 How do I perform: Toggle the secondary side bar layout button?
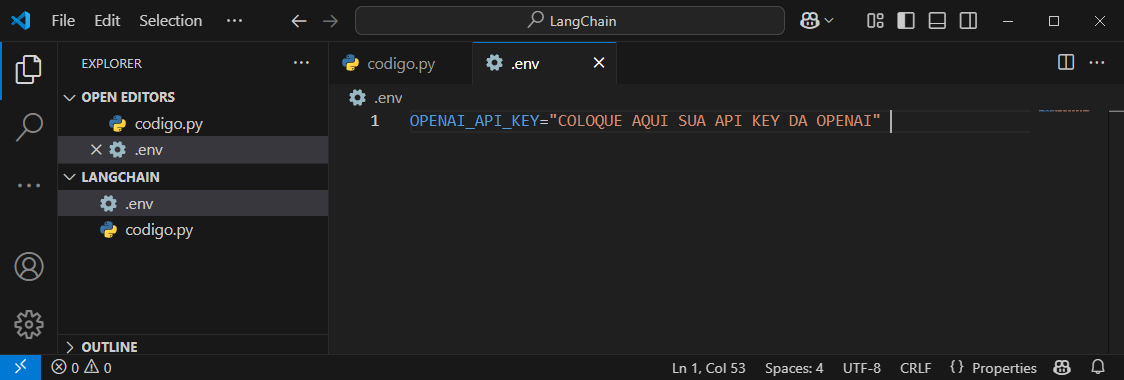pyautogui.click(x=968, y=21)
